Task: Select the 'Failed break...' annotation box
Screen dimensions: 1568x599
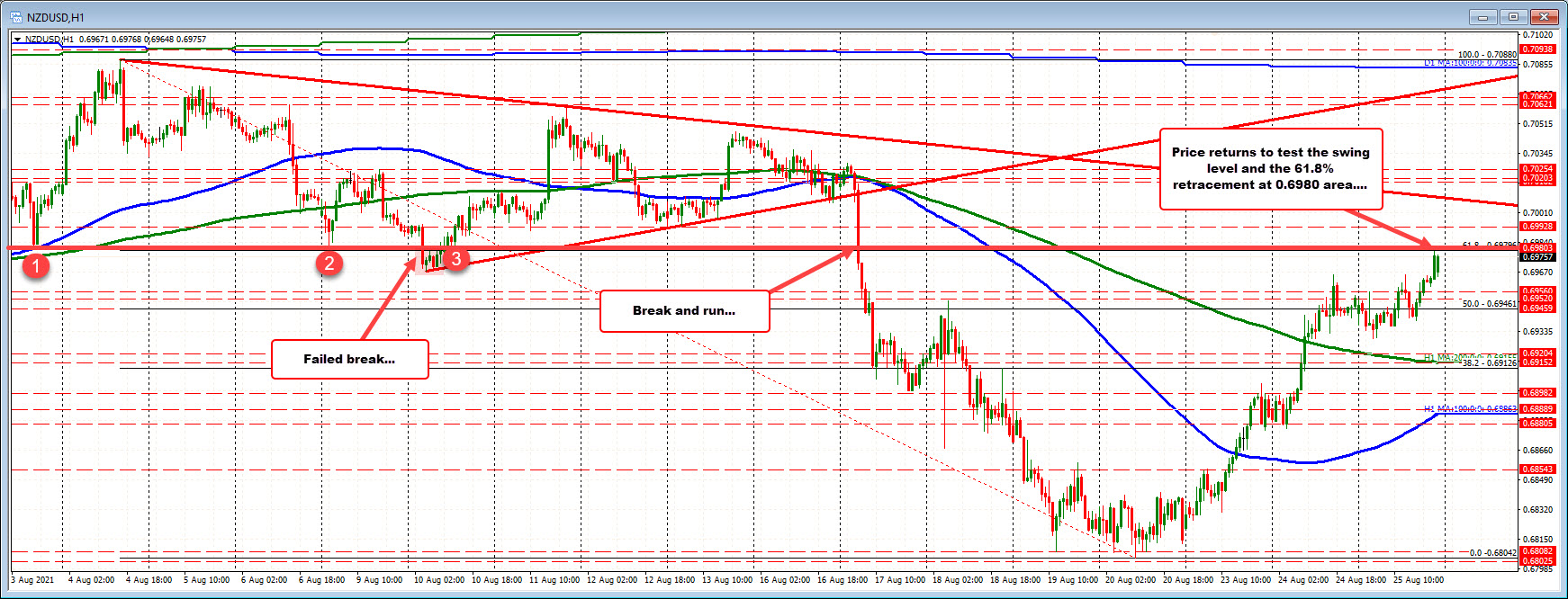Action: coord(349,359)
